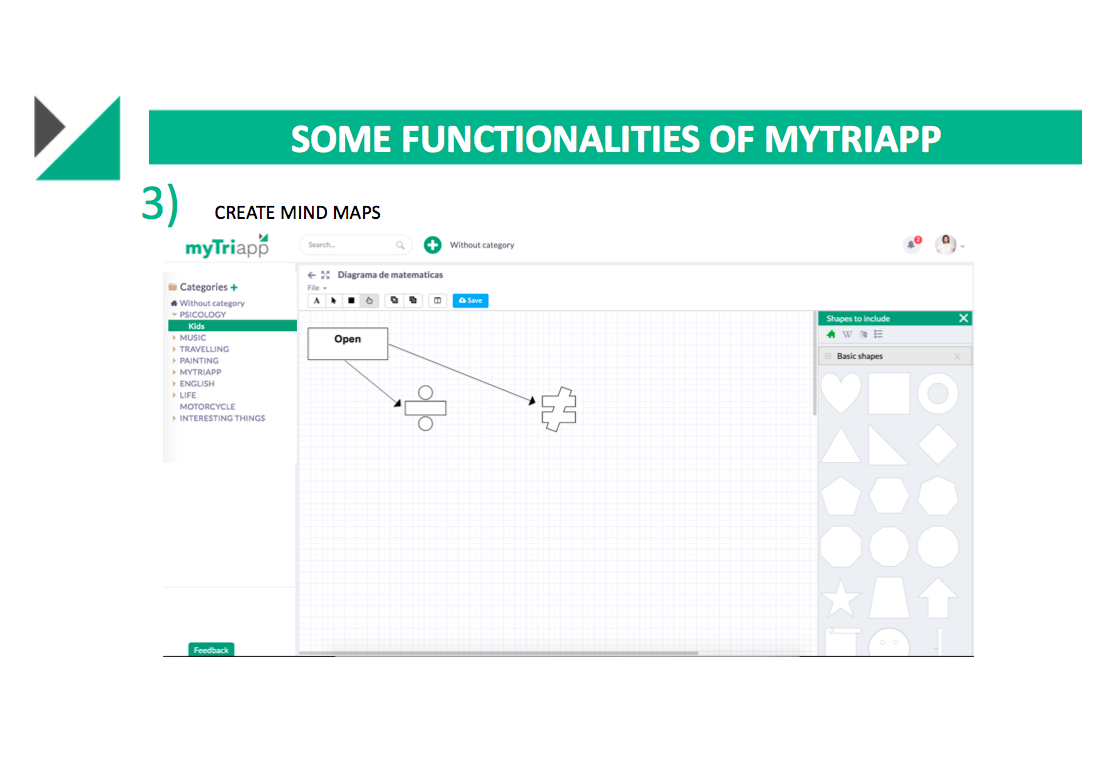This screenshot has height=774, width=1095.
Task: Click the magnifier icon in the search box
Action: [400, 245]
